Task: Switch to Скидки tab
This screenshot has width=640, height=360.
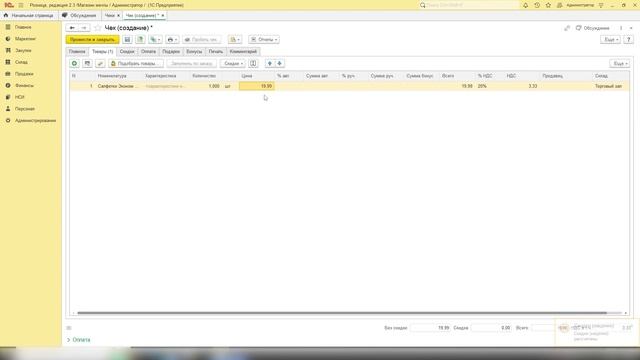Action: pos(127,51)
